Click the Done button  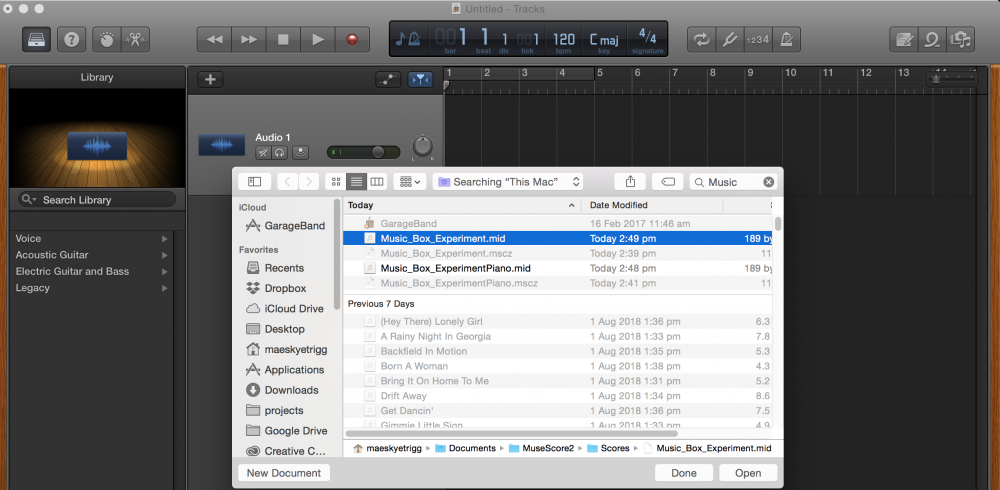[x=684, y=473]
